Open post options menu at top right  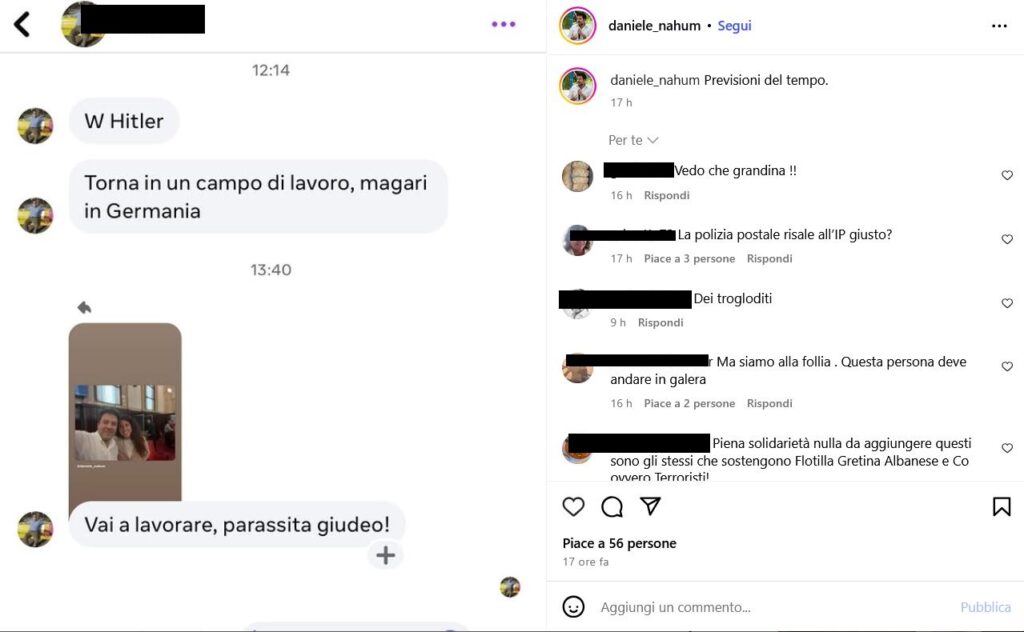point(999,26)
